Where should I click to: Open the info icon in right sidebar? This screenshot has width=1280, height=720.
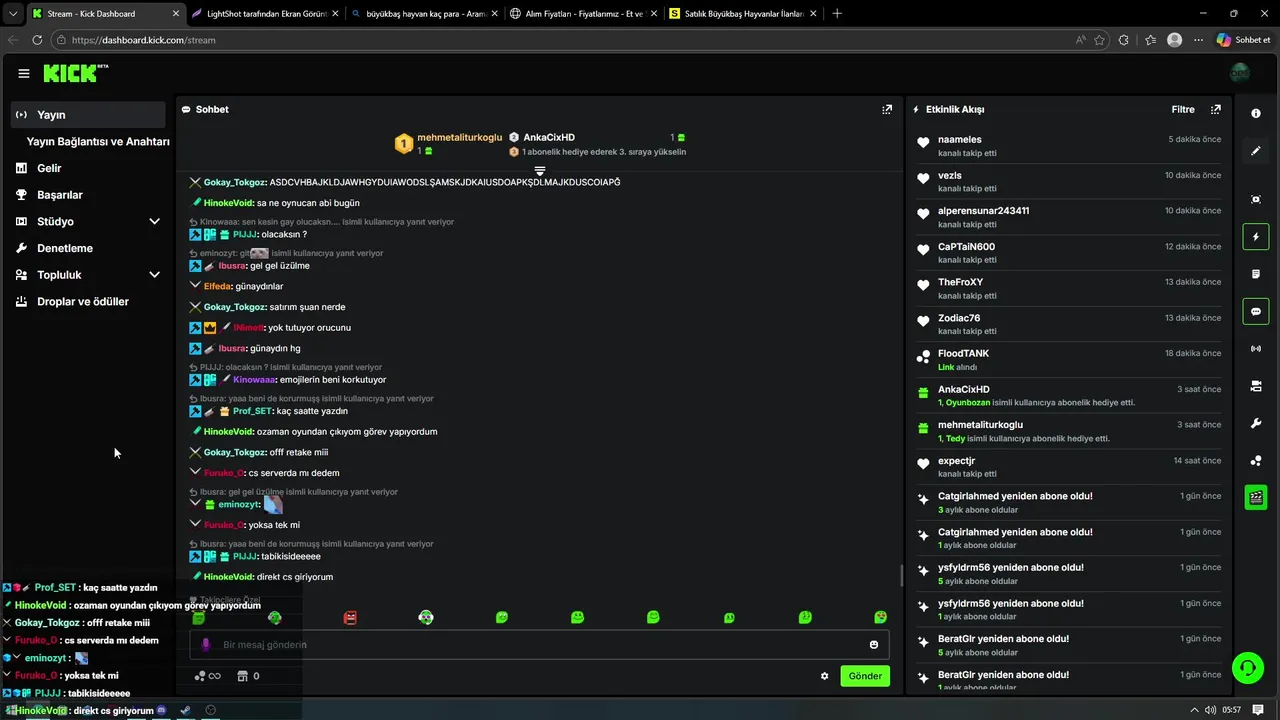click(x=1256, y=114)
